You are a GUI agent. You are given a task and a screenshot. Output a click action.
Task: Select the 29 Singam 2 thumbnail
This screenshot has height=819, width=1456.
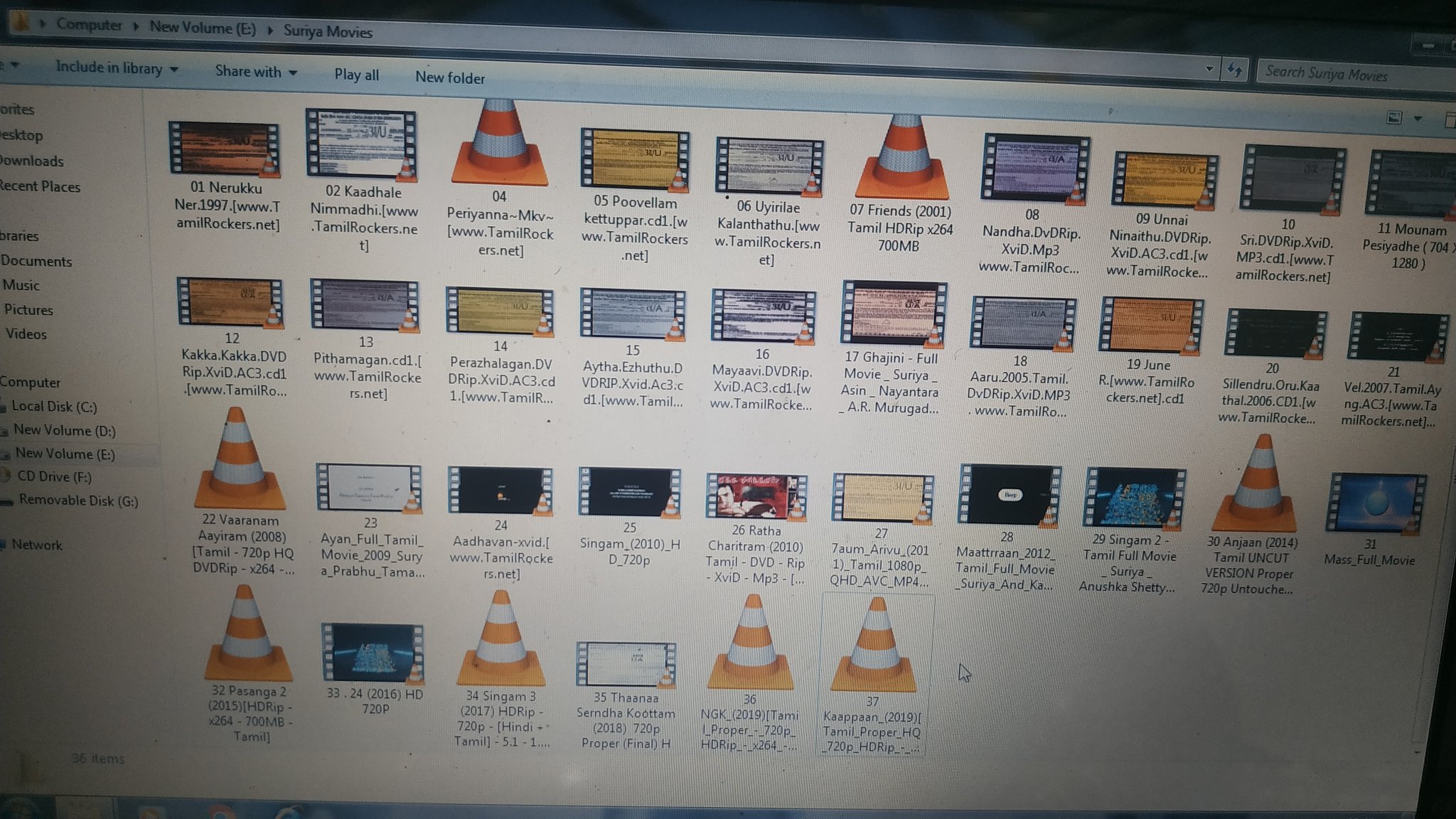[x=1135, y=498]
